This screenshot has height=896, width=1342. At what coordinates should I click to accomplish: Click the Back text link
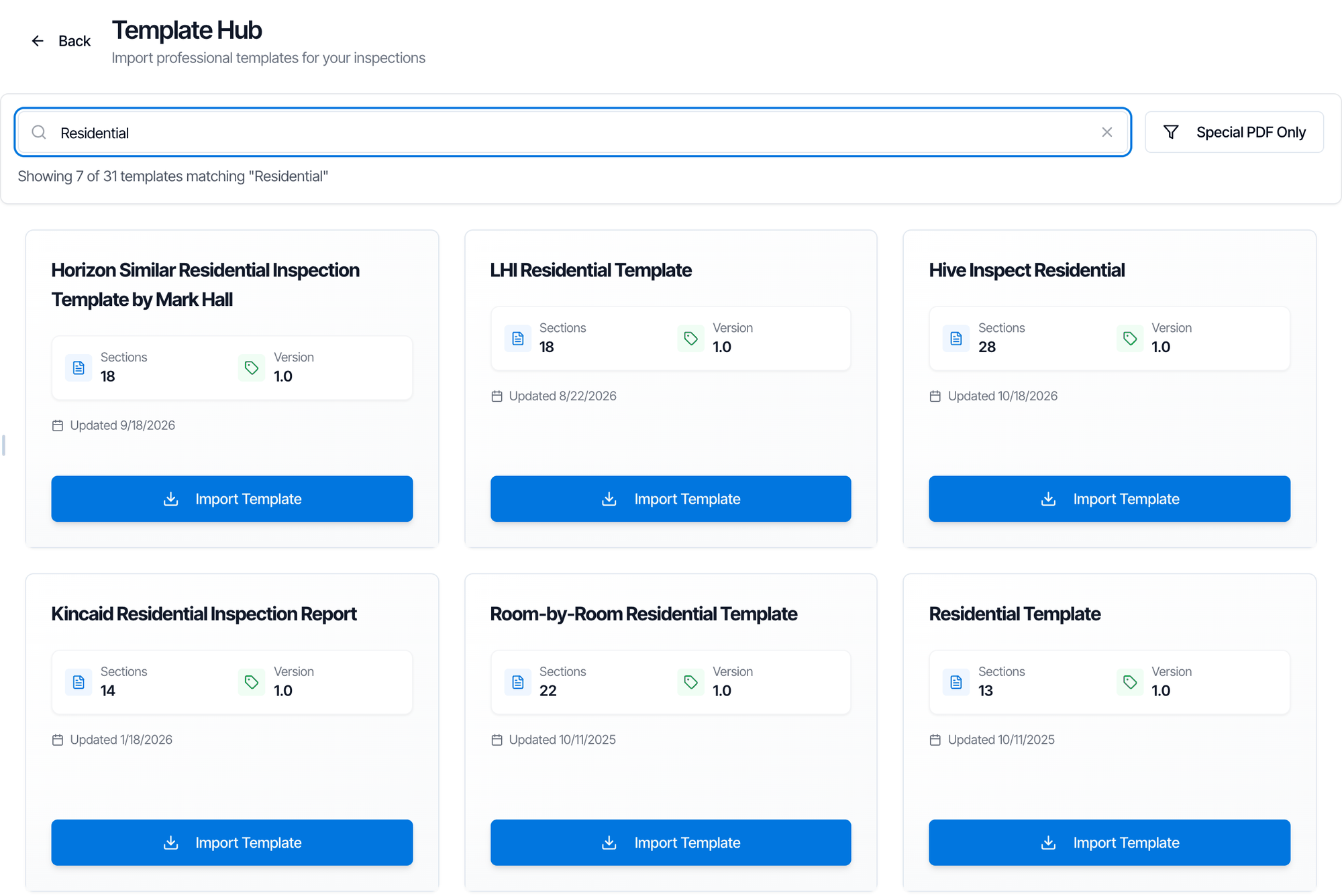coord(74,41)
